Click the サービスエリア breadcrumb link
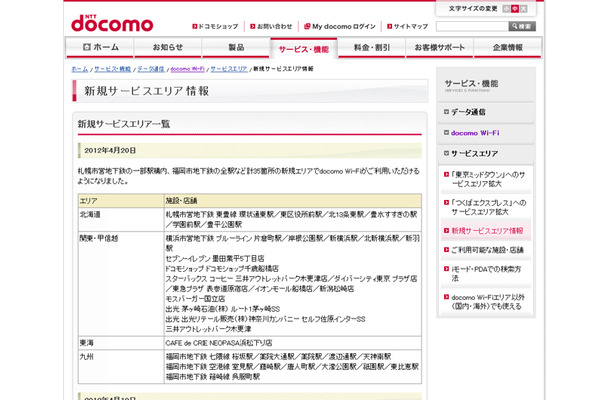610x400 pixels. [x=229, y=69]
